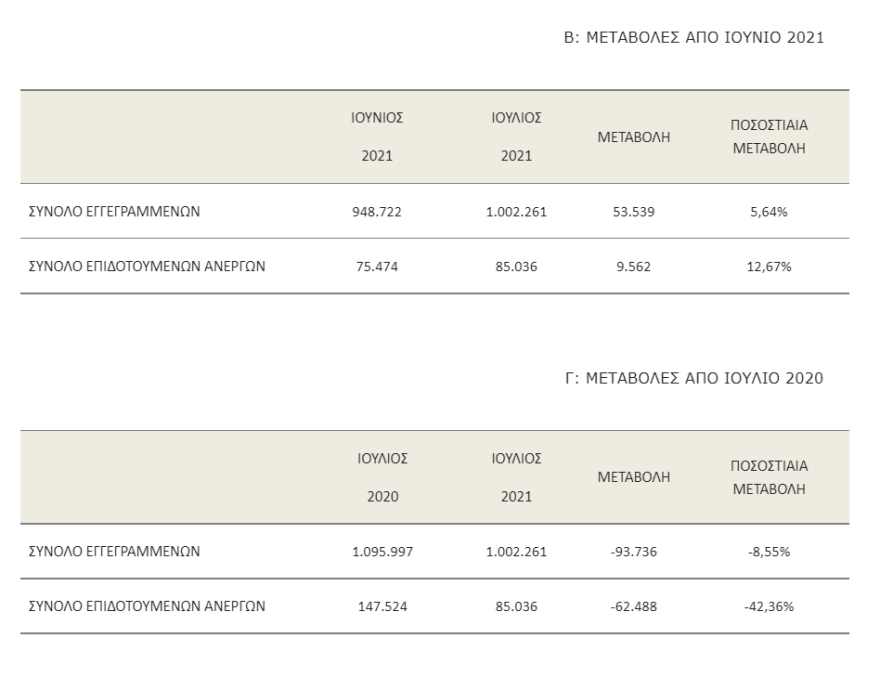Image resolution: width=880 pixels, height=677 pixels.
Task: Click the -8,55% percentage cell
Action: click(770, 552)
